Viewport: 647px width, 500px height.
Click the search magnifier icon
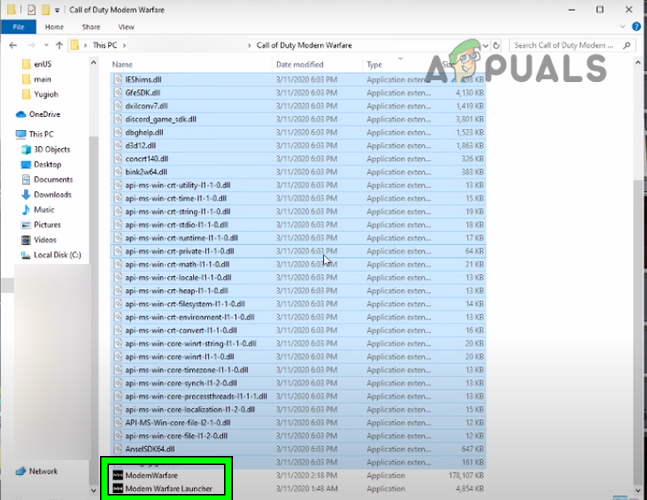click(627, 45)
